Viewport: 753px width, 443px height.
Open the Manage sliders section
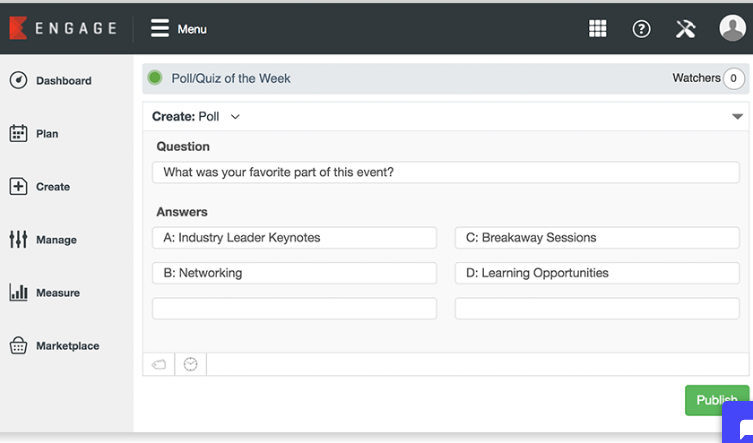55,240
